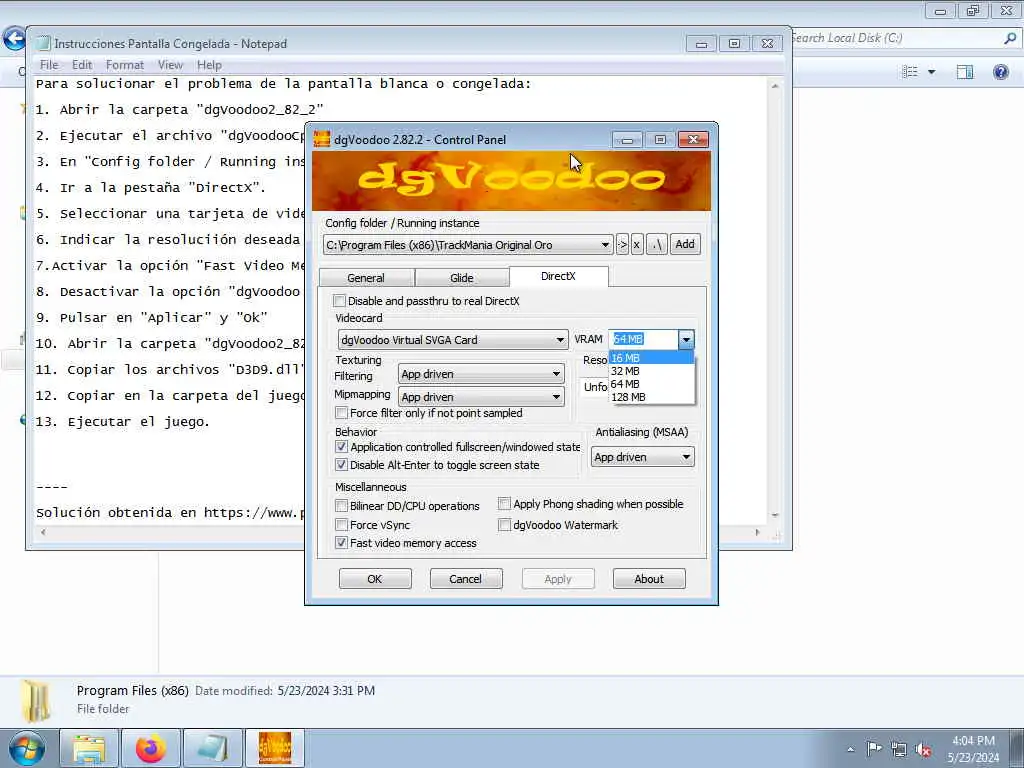This screenshot has height=768, width=1024.
Task: Open Notepad Edit menu
Action: click(x=82, y=65)
